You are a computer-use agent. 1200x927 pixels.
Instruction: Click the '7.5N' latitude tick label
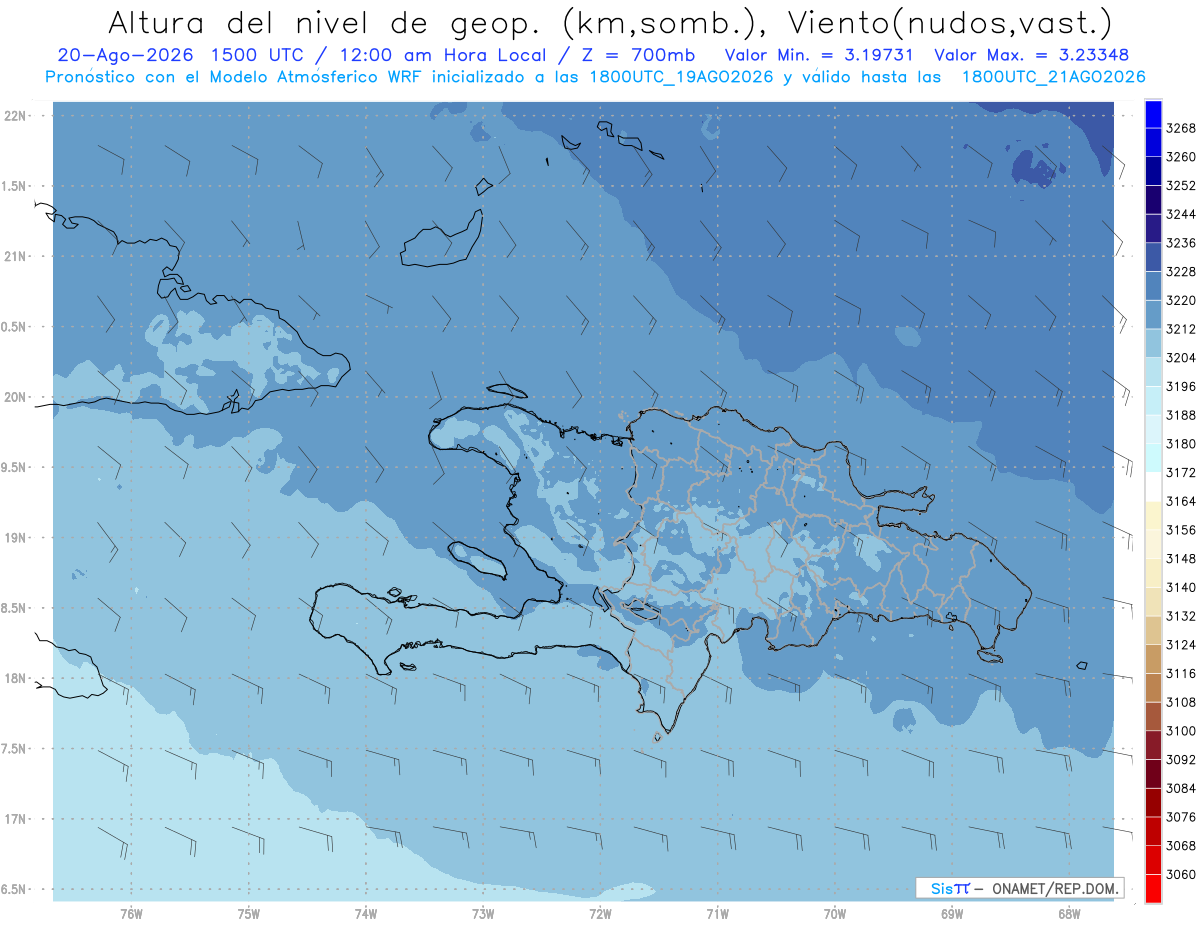tap(14, 749)
